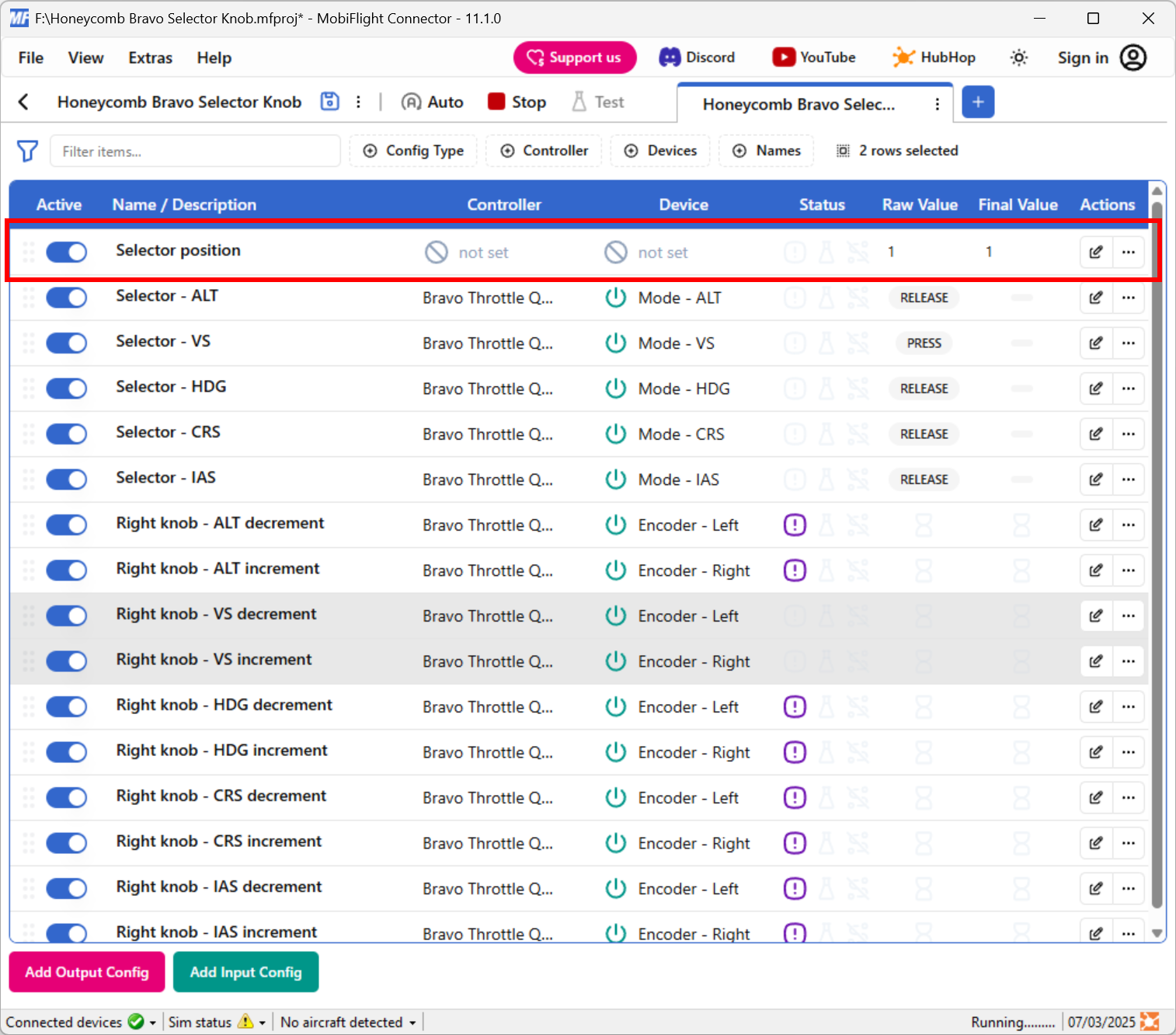Open the user account avatar icon
Viewport: 1176px width, 1035px height.
pos(1133,57)
